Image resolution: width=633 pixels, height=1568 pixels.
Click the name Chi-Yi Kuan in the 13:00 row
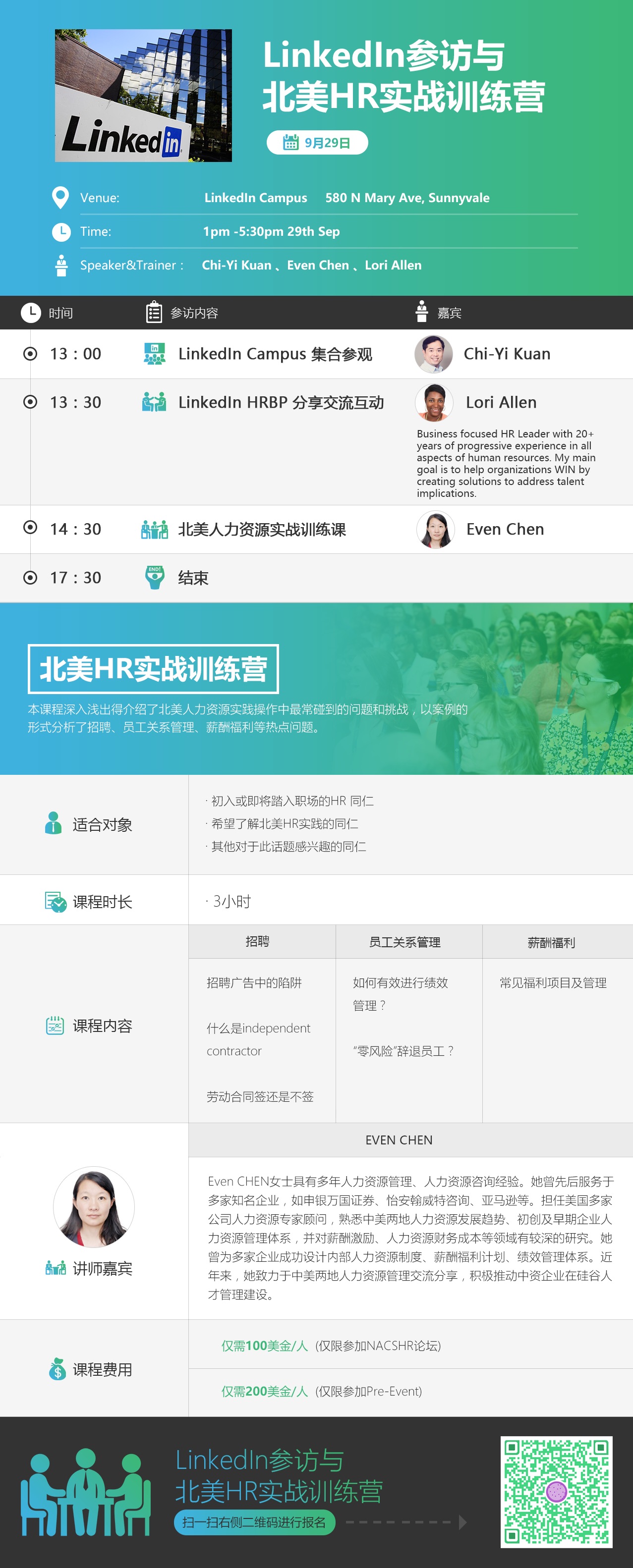click(x=507, y=354)
